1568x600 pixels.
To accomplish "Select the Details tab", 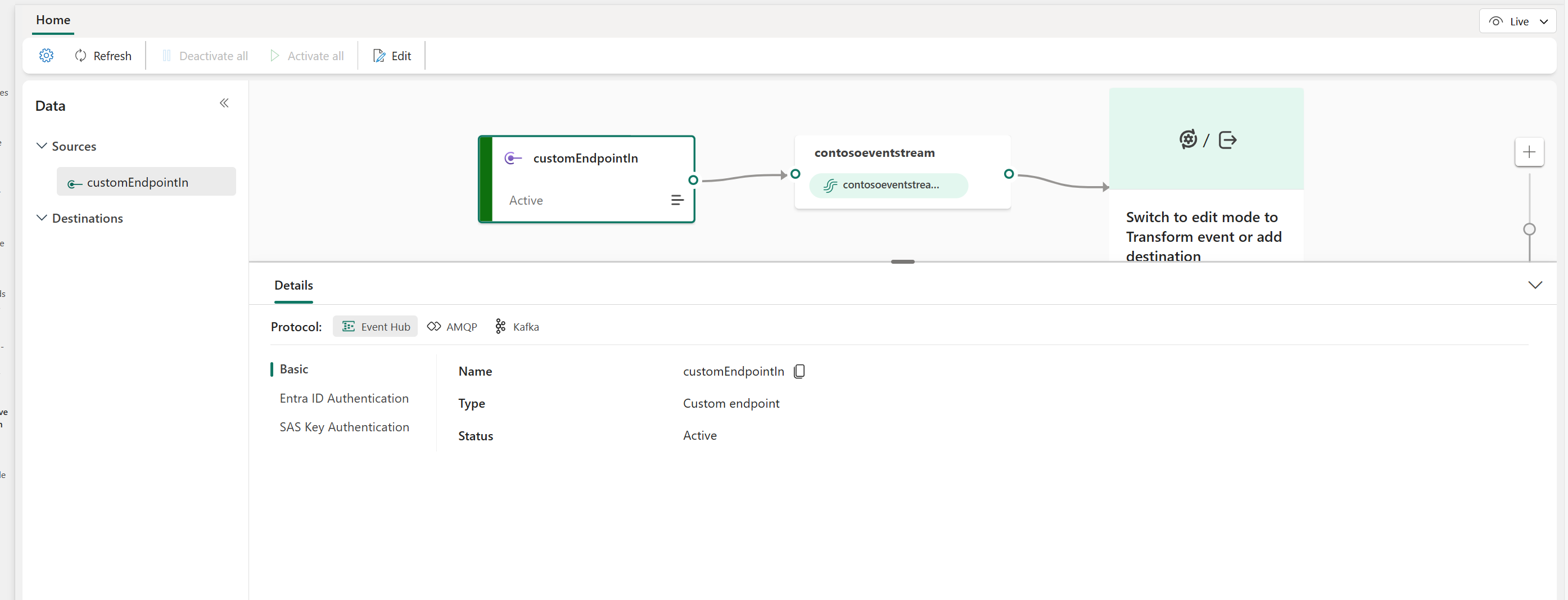I will [293, 284].
